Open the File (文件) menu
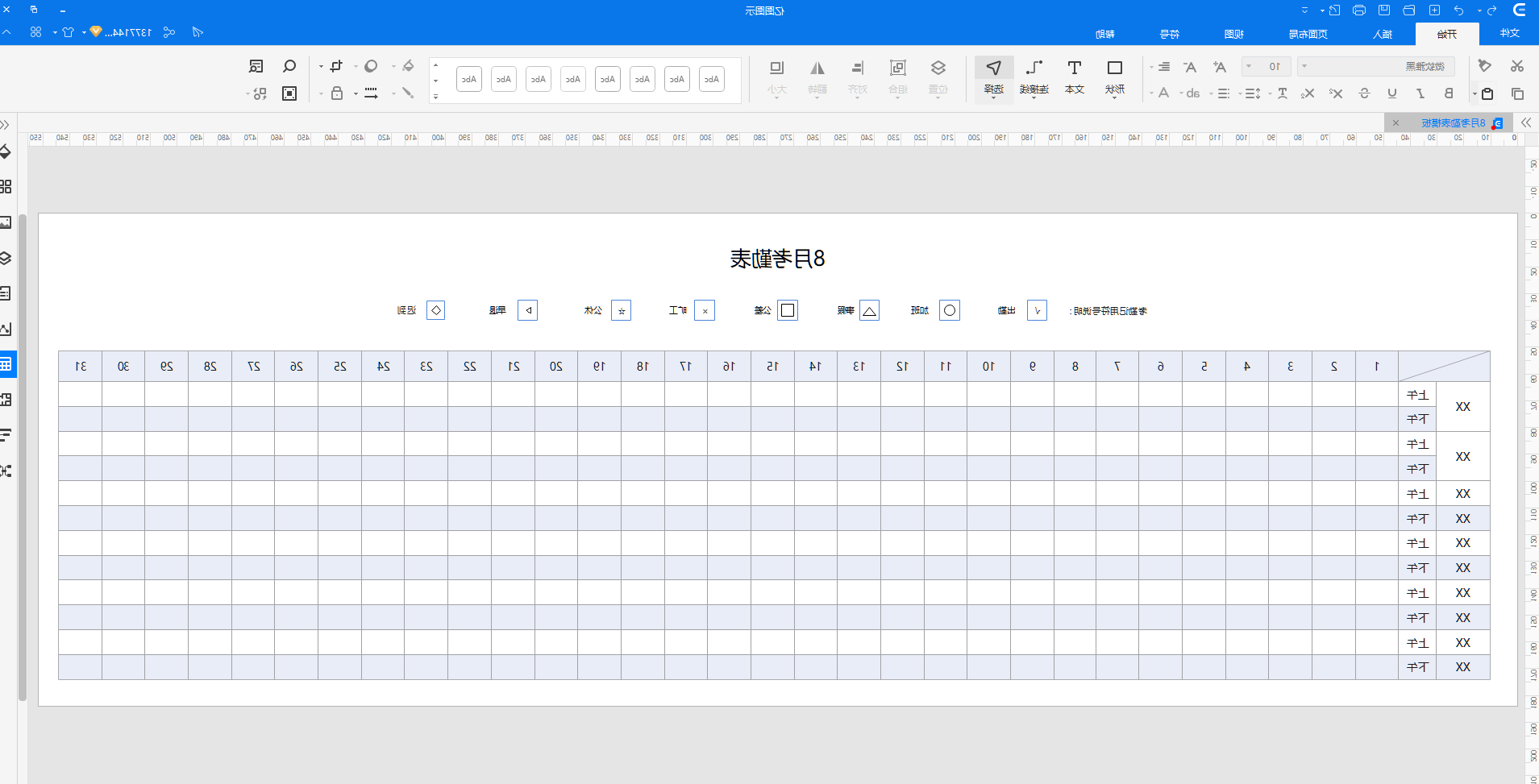The image size is (1539, 784). tap(1509, 33)
